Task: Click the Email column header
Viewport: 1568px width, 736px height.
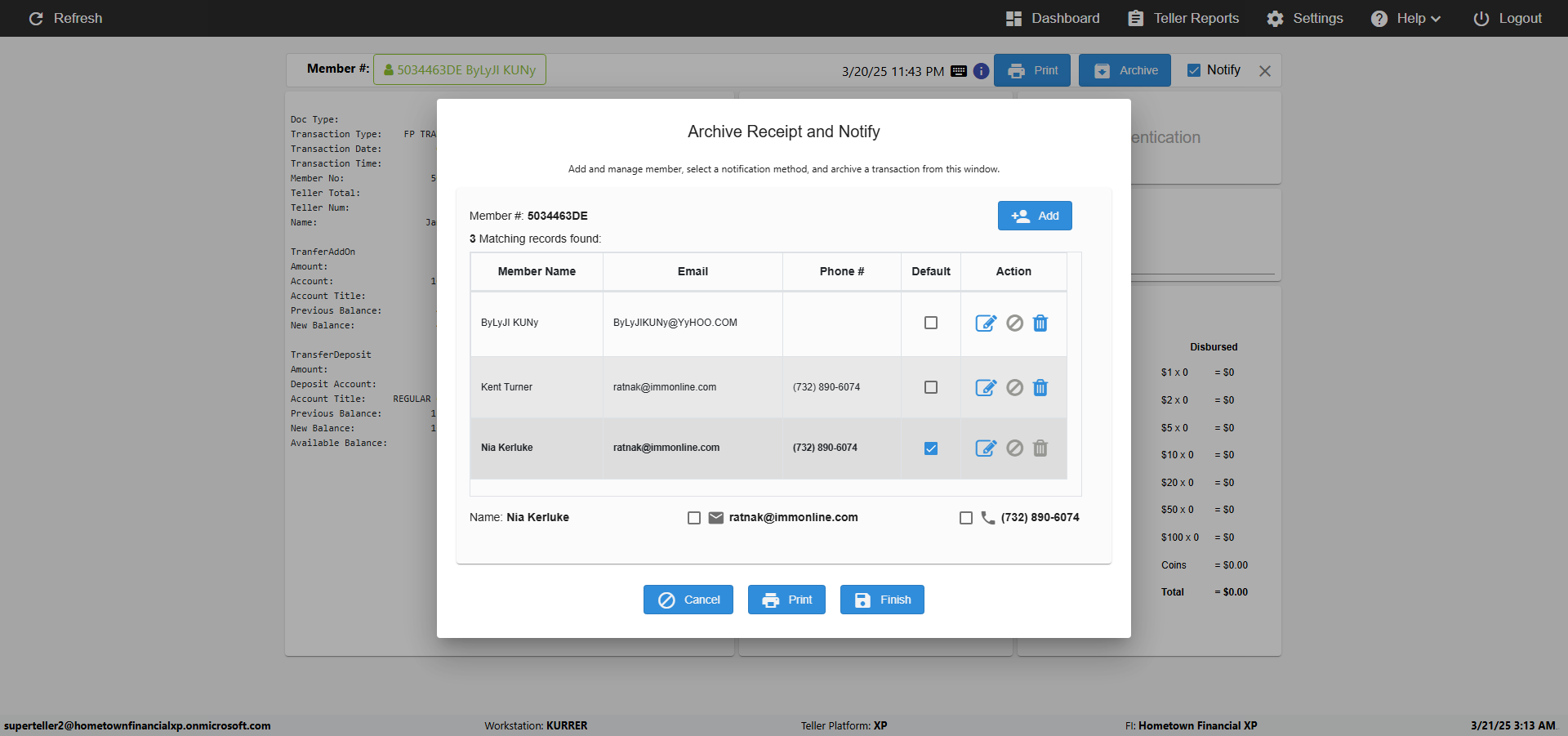Action: 693,271
